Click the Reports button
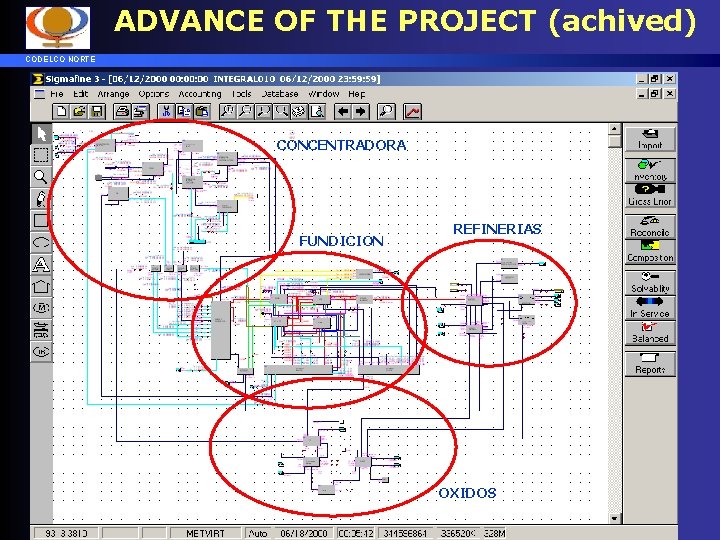 [x=650, y=364]
